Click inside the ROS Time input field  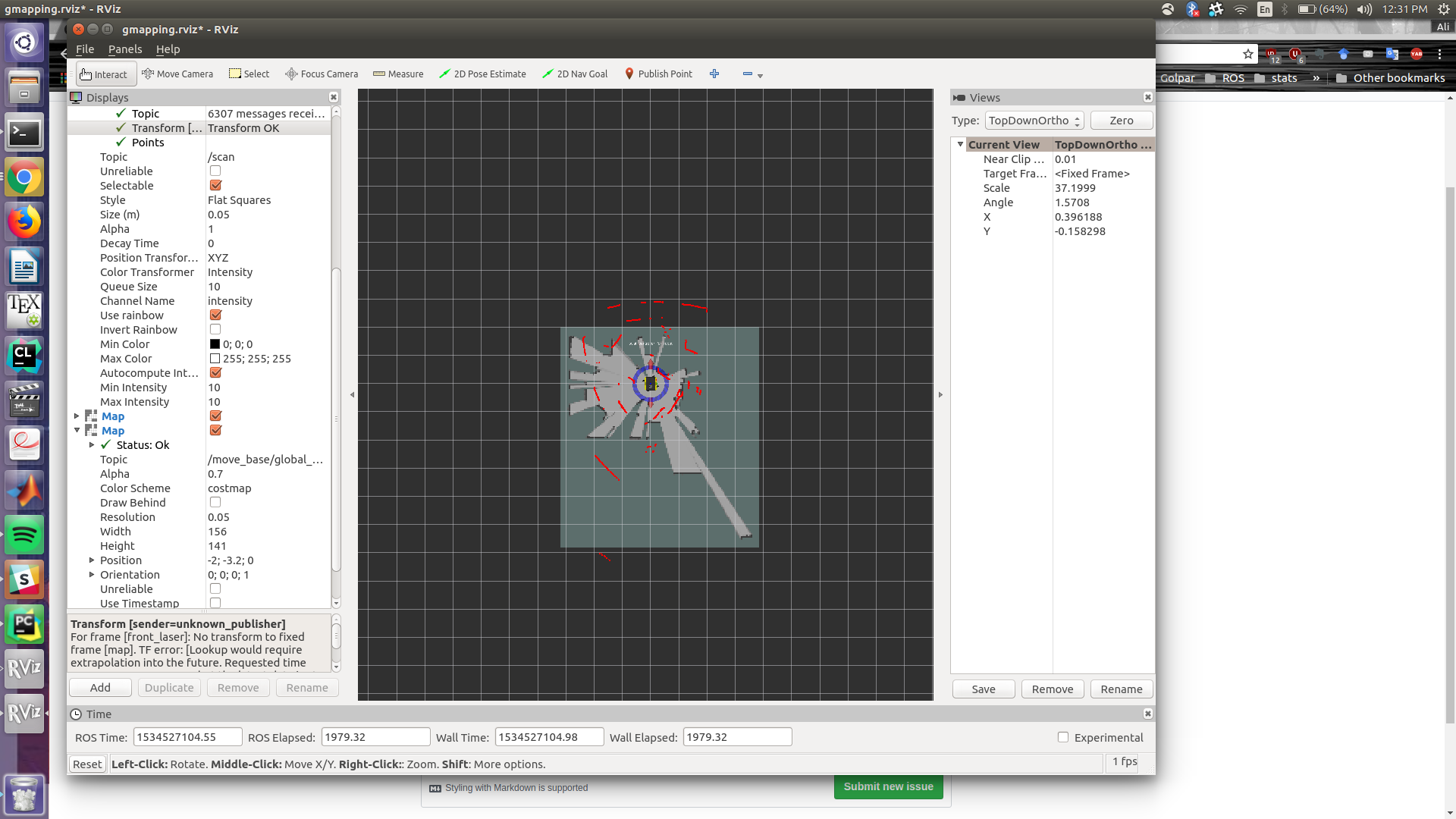[x=187, y=736]
